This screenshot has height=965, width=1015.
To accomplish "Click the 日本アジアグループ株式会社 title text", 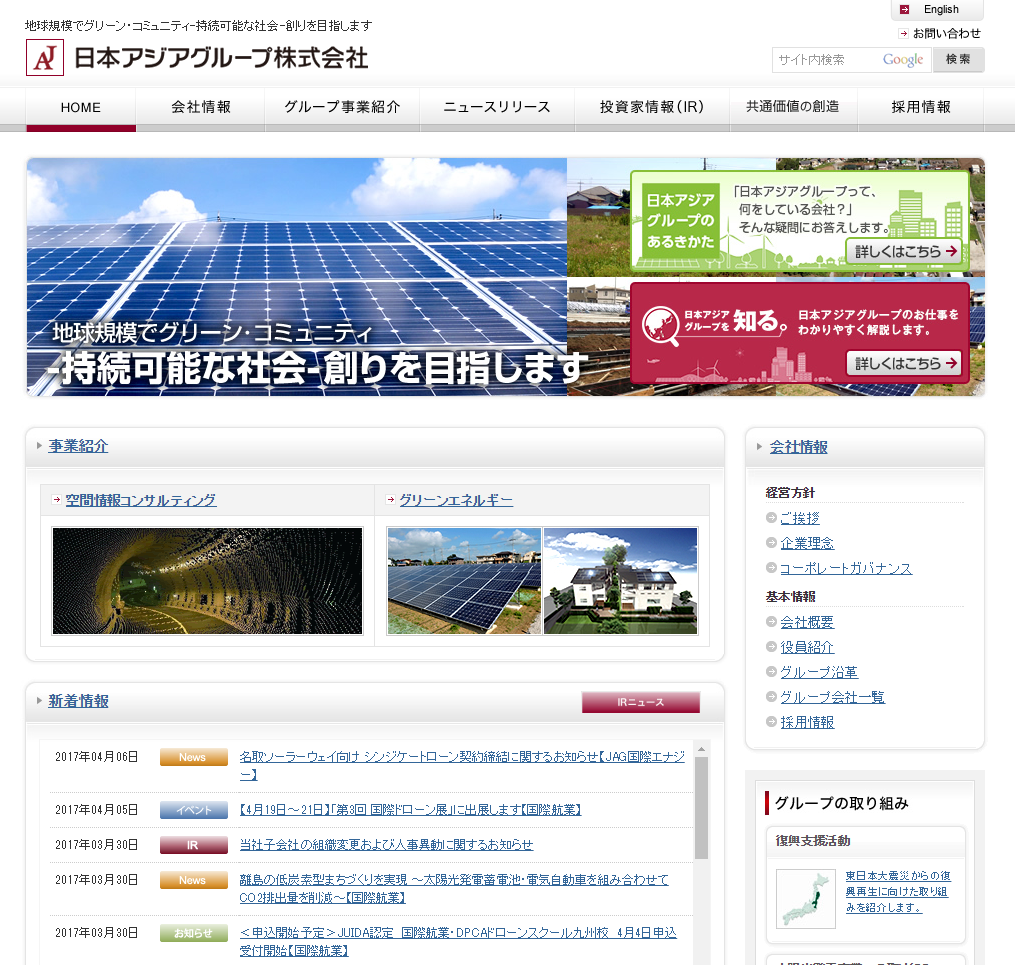I will click(221, 58).
